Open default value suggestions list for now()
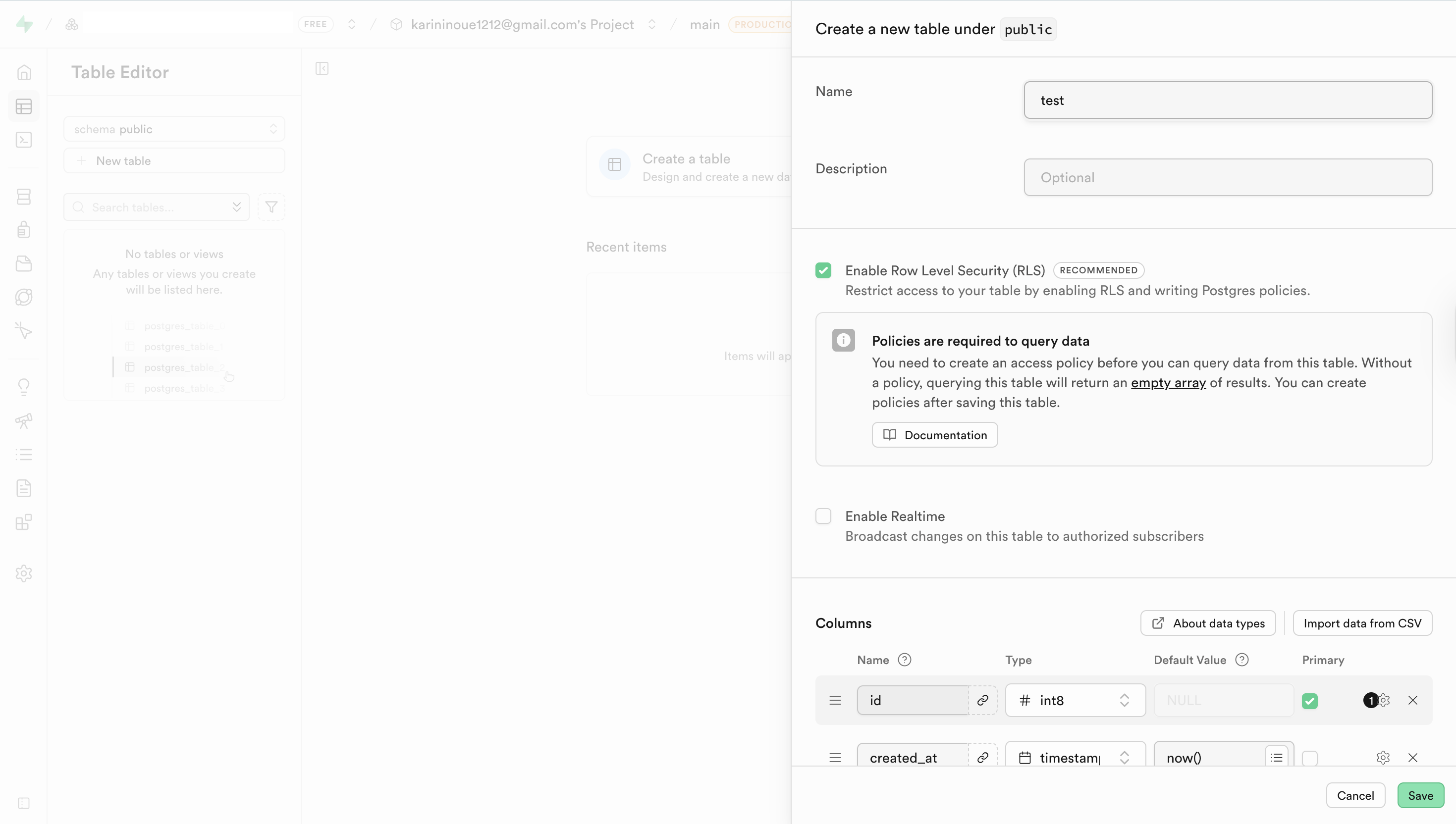This screenshot has height=824, width=1456. coord(1276,757)
